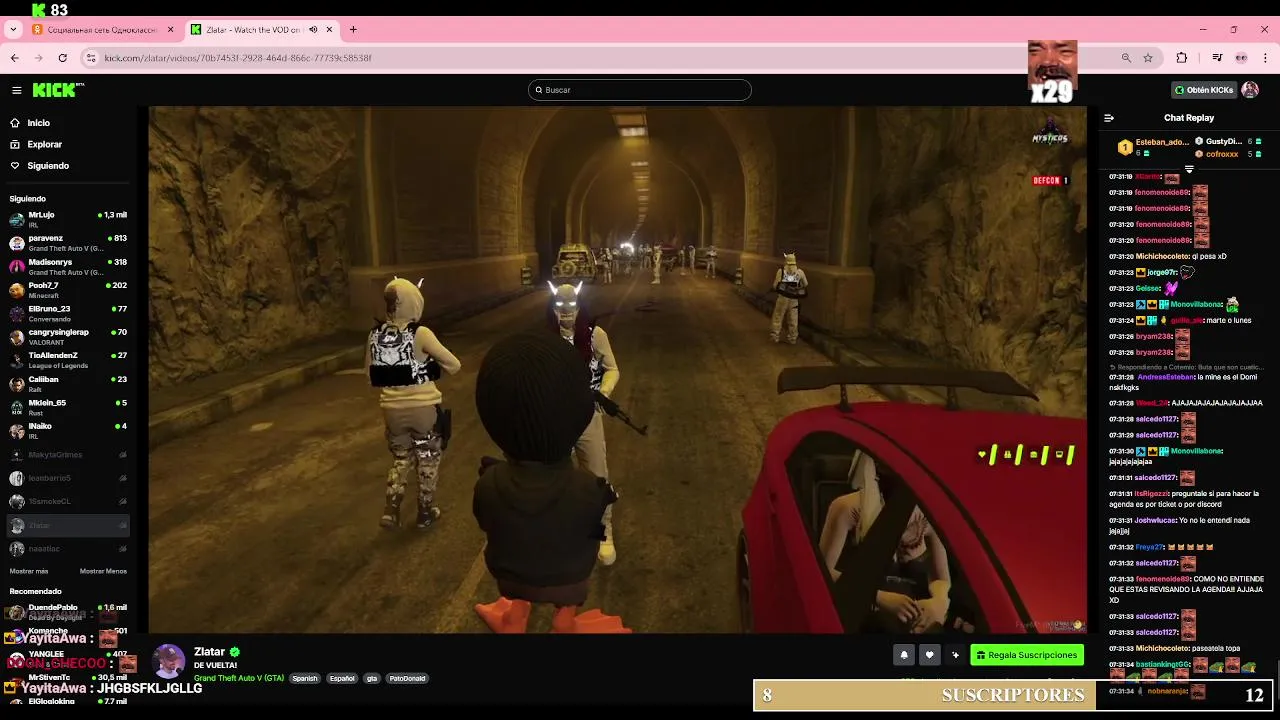This screenshot has height=720, width=1280.
Task: Toggle the heart follow button
Action: [929, 655]
